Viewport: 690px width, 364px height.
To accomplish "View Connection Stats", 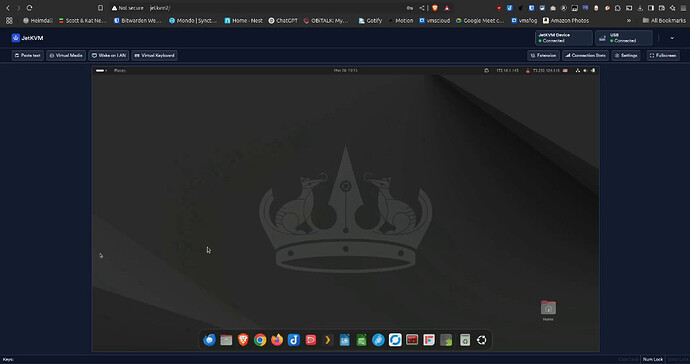I will [585, 55].
